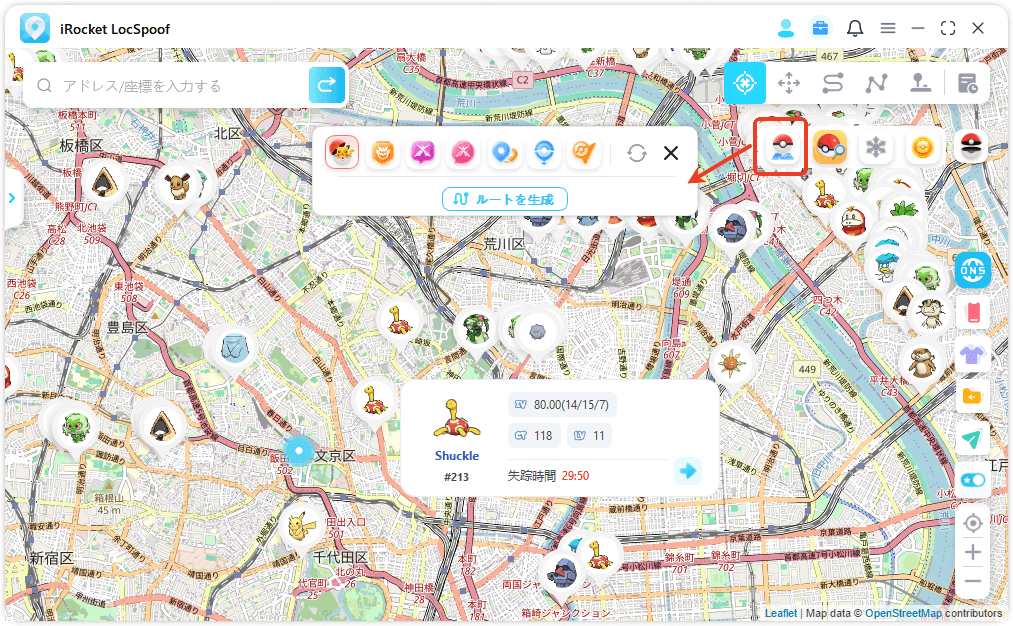Expand the left sidebar chevron
This screenshot has height=626, width=1013.
(12, 198)
